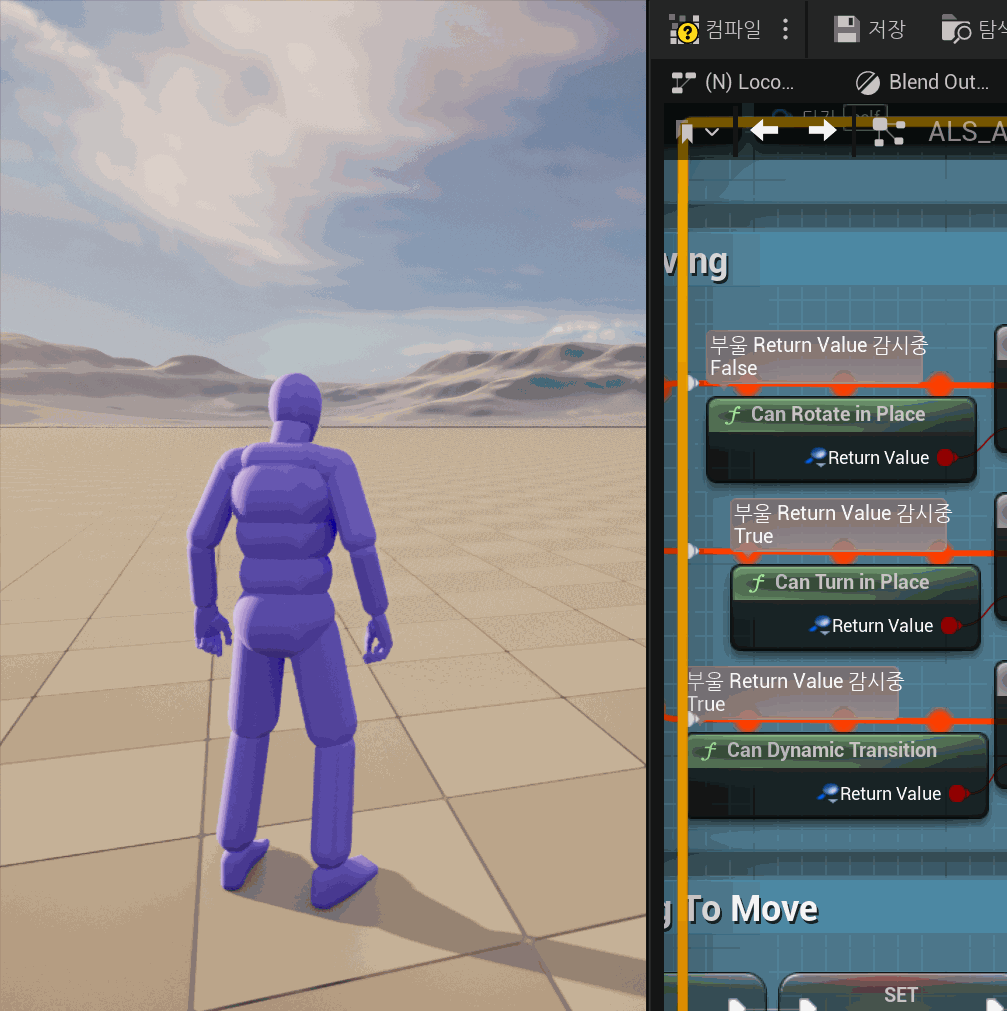Switch to the Blend Out... tab
This screenshot has width=1007, height=1011.
point(922,83)
